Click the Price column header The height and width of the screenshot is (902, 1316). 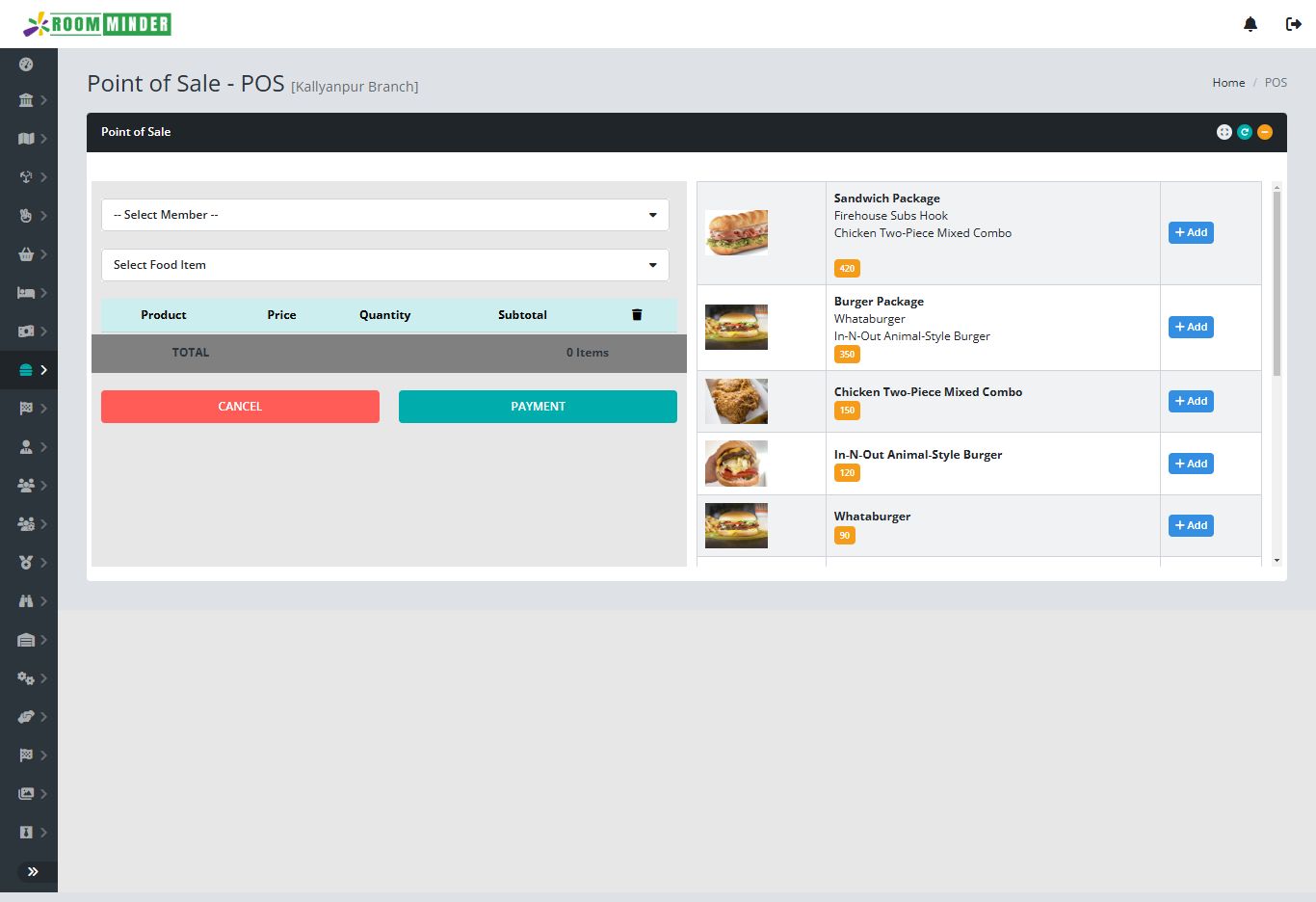[281, 315]
